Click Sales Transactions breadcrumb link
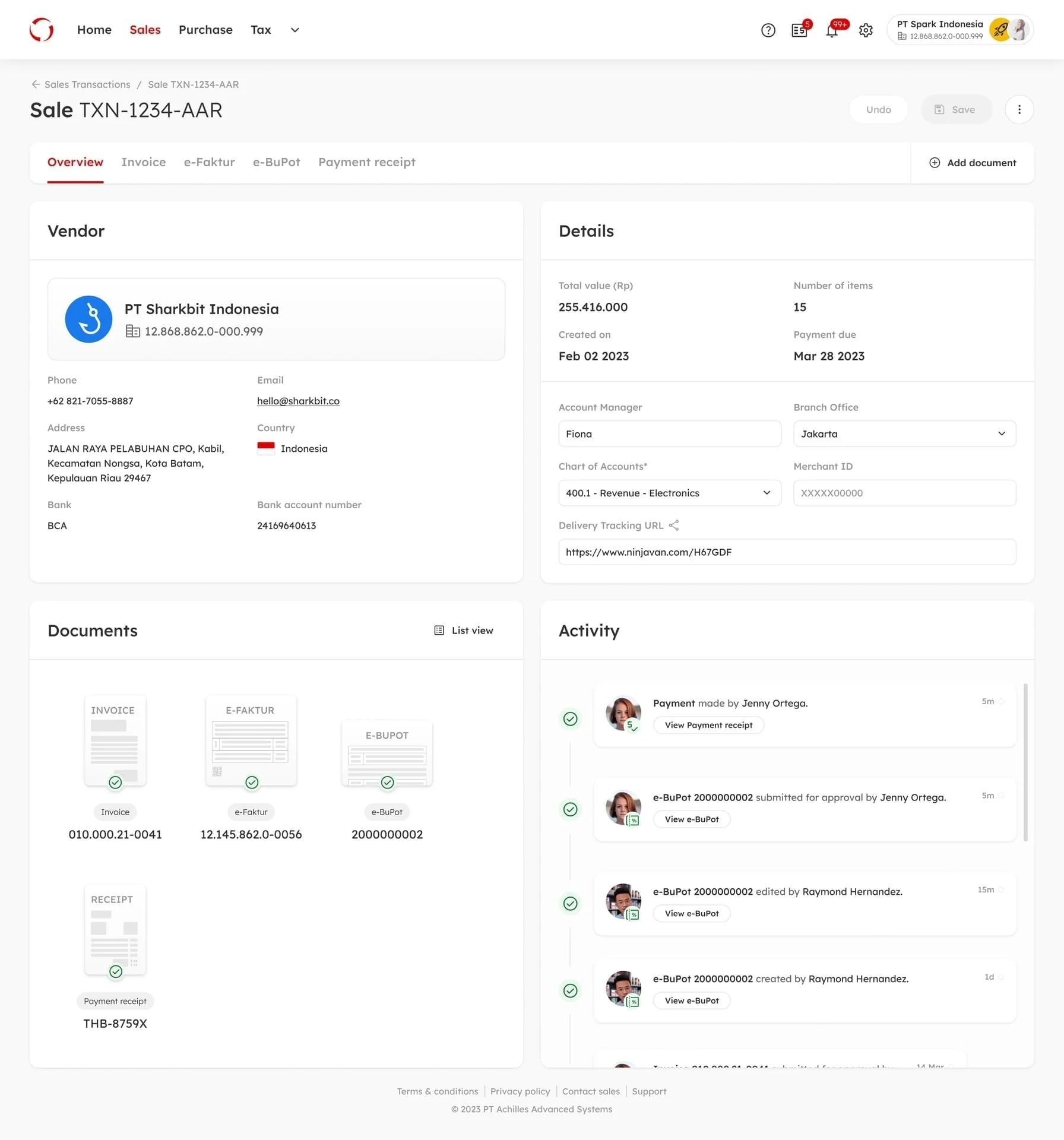Image resolution: width=1064 pixels, height=1140 pixels. point(87,84)
